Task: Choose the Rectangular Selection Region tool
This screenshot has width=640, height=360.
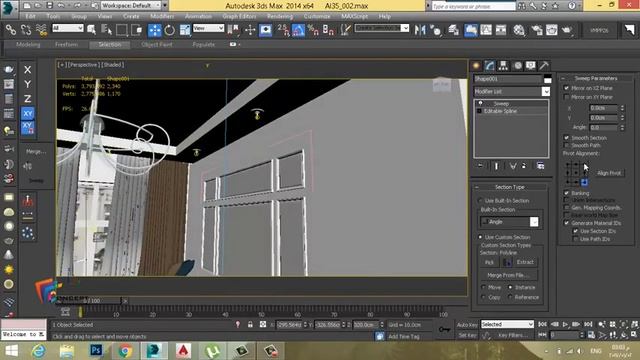Action: [122, 30]
